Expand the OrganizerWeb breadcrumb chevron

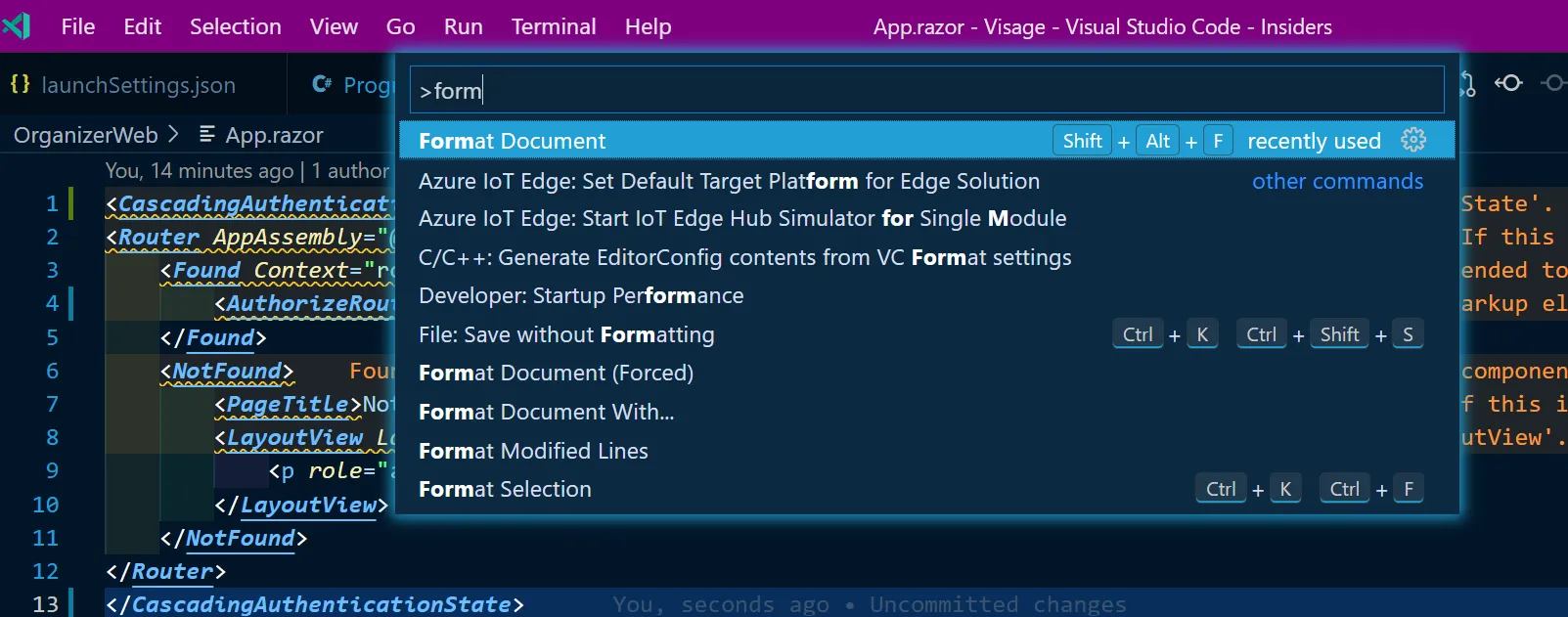point(173,134)
